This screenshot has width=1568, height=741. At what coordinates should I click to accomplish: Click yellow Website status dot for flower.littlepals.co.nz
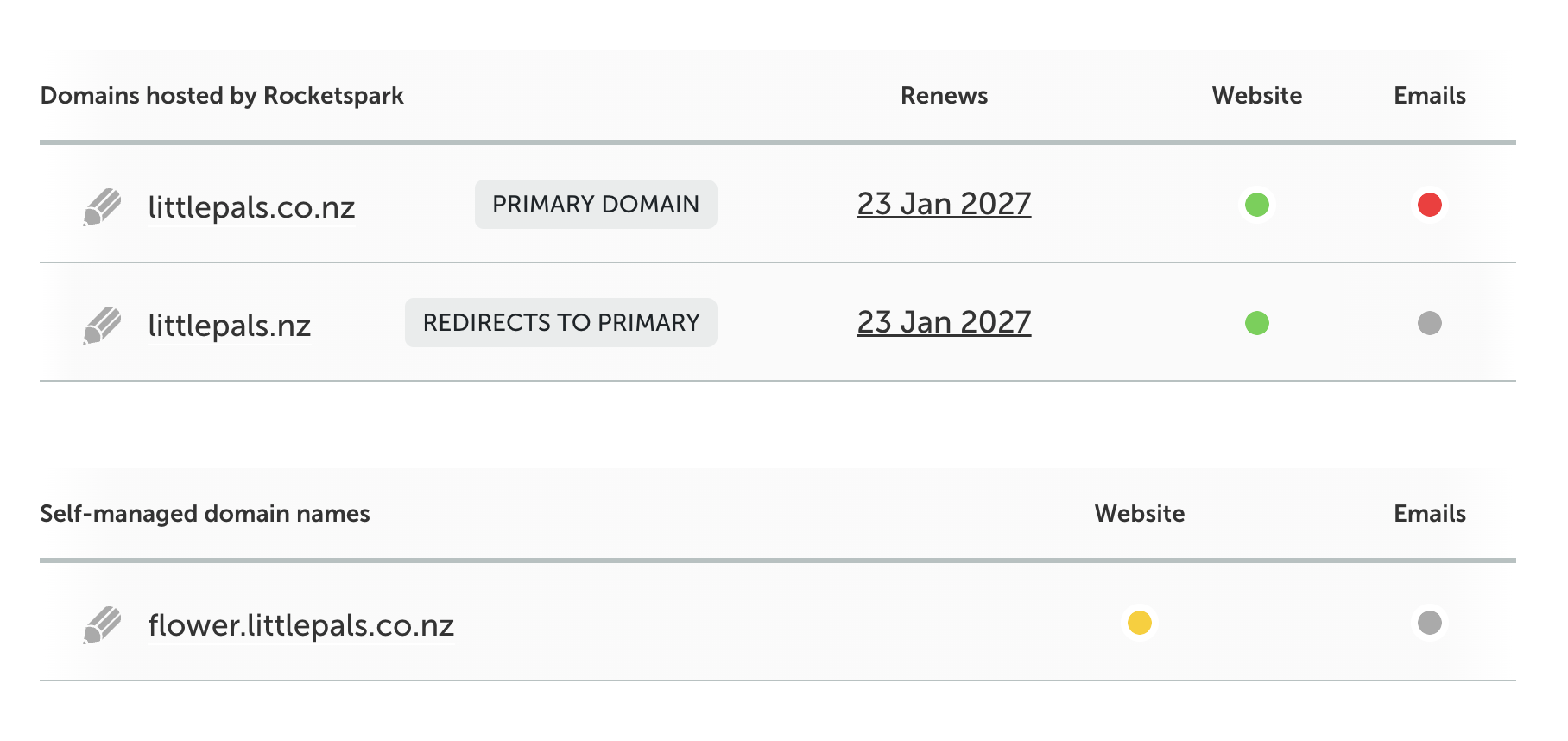(x=1140, y=623)
